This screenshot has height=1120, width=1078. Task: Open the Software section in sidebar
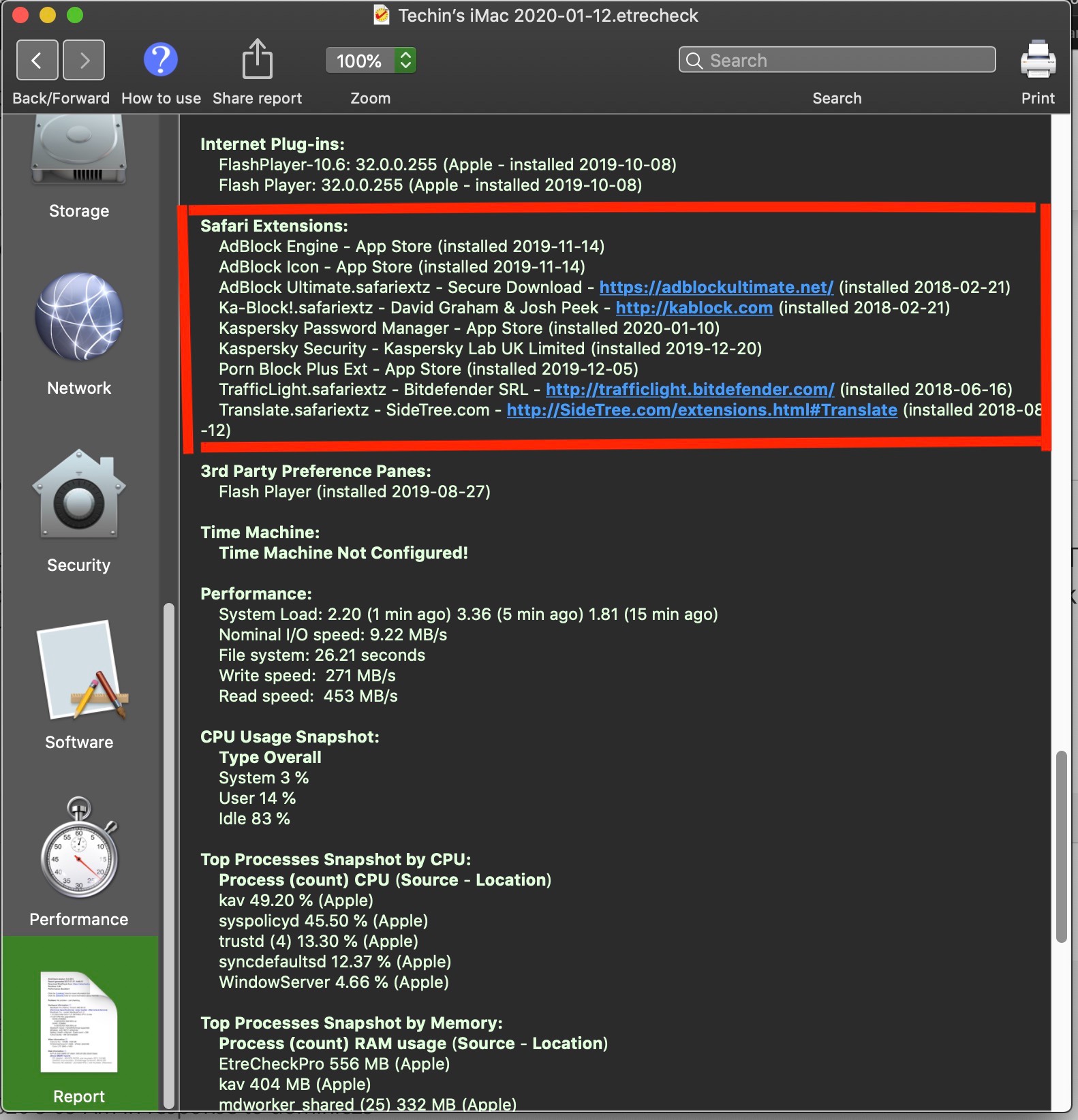coord(79,685)
